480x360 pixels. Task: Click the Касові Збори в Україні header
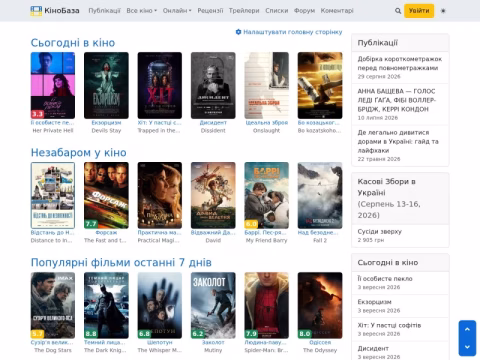pyautogui.click(x=400, y=198)
